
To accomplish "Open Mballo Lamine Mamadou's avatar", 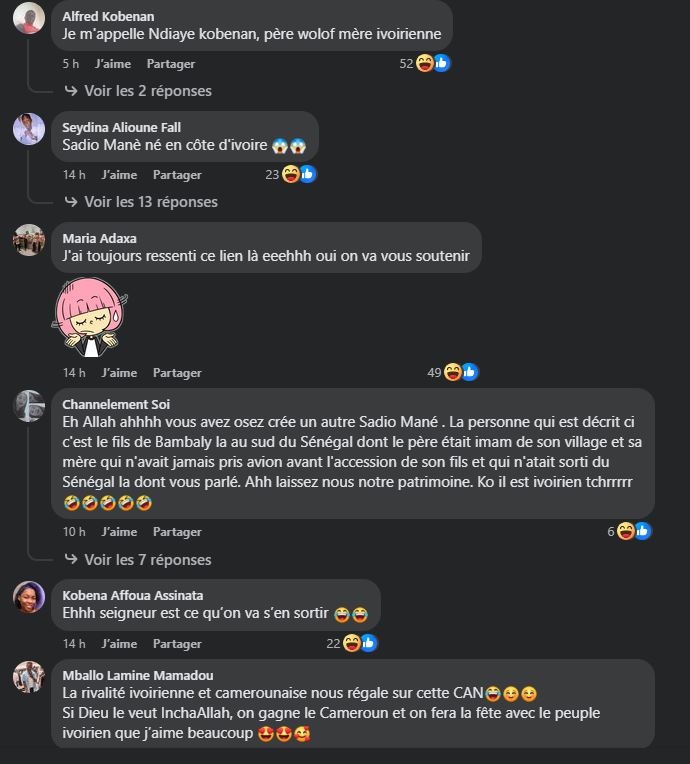I will pyautogui.click(x=29, y=677).
